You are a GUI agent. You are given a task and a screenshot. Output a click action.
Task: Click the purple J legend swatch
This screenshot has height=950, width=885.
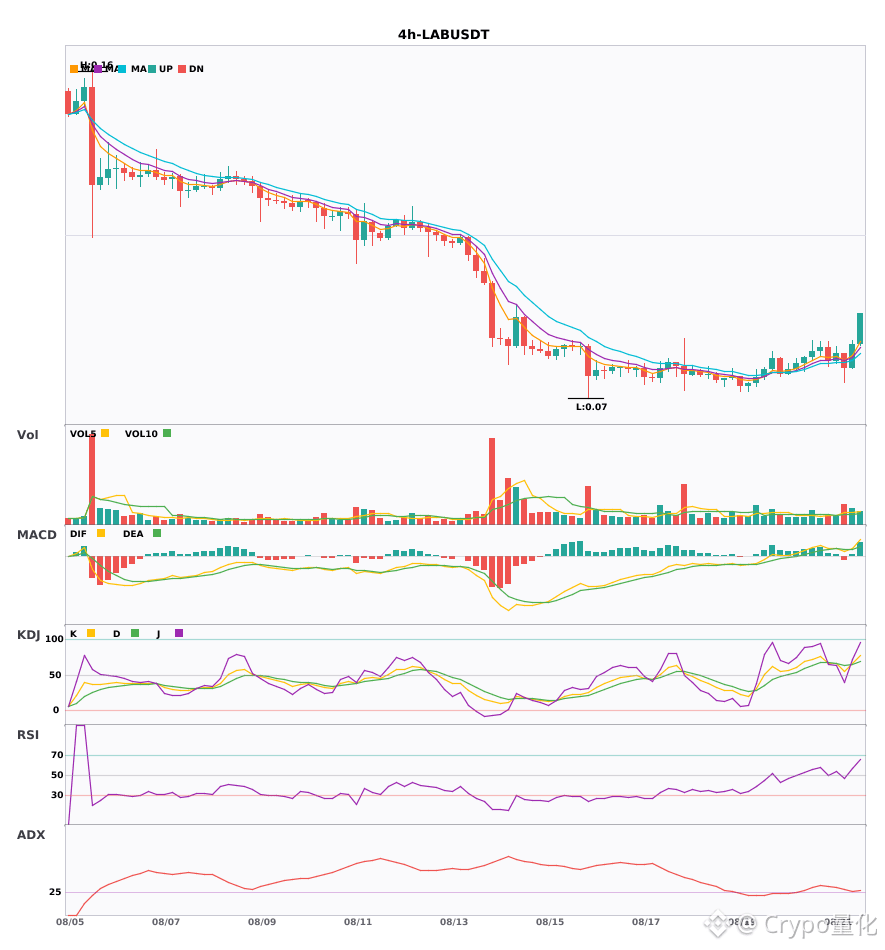pyautogui.click(x=179, y=633)
